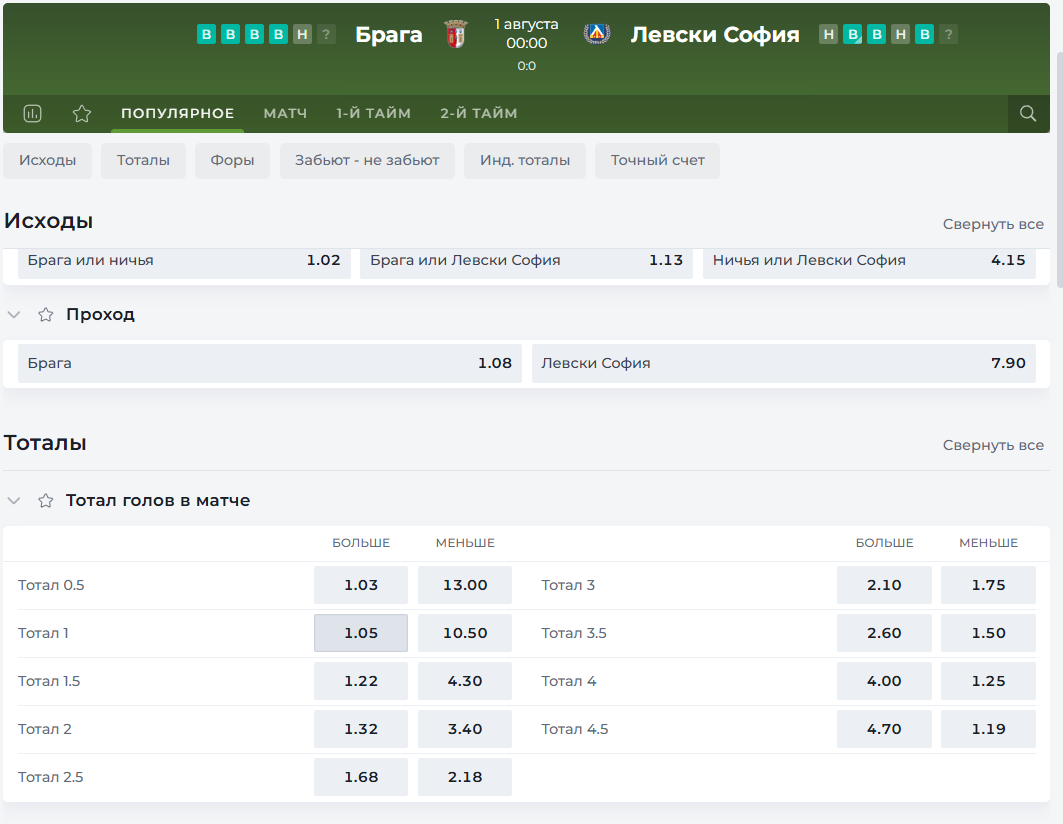Select Тотал 0.5 Меньше odds 13.00

click(x=465, y=585)
